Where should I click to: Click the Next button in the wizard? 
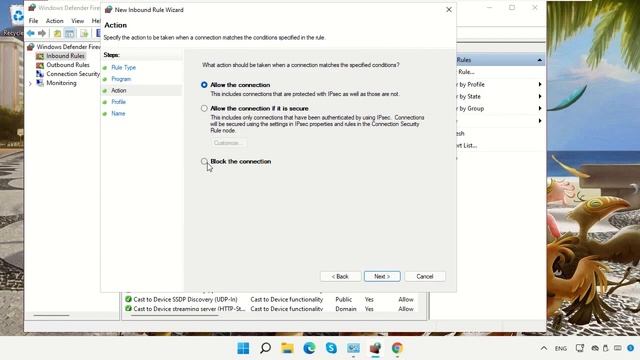[382, 276]
